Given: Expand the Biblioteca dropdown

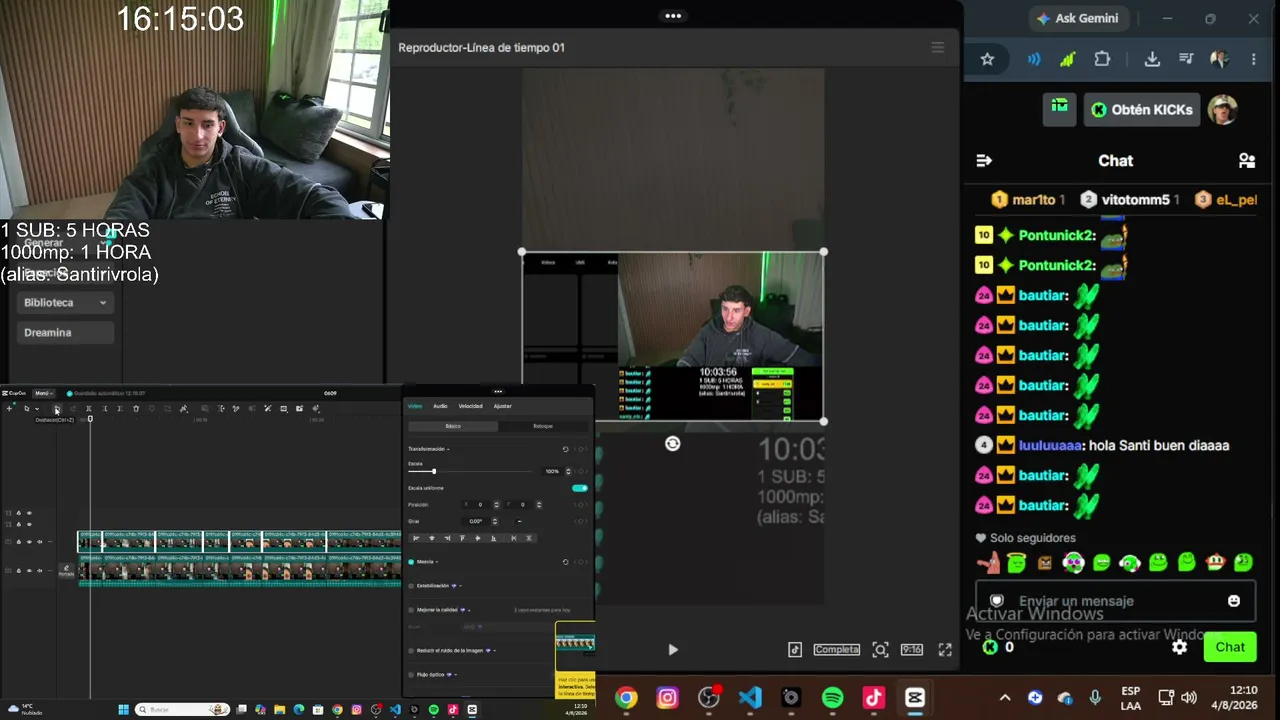Looking at the screenshot, I should pos(66,302).
